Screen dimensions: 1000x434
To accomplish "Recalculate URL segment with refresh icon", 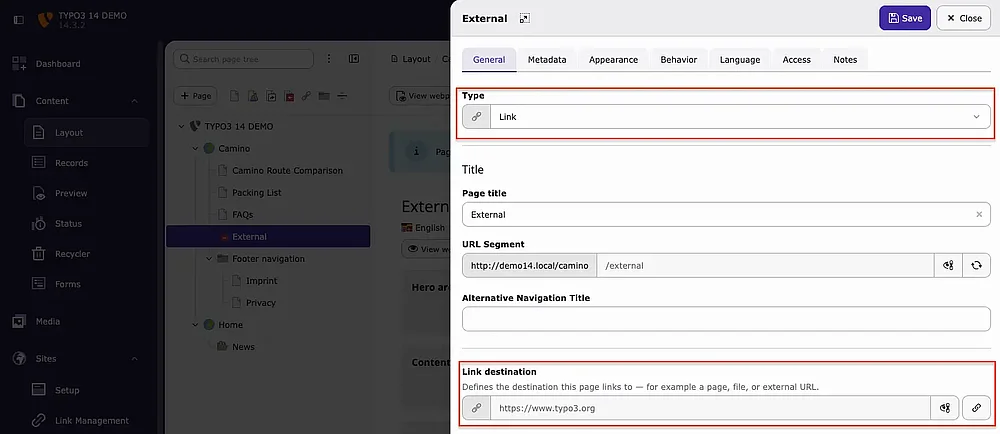I will point(976,266).
